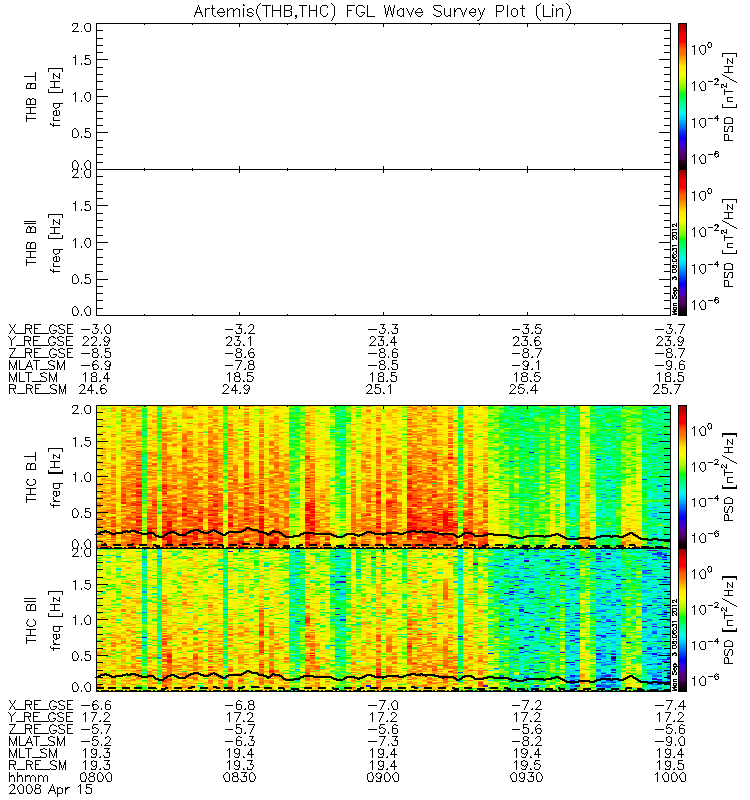Click the 'hhmm' time row label
Viewport: 750px width, 800px height.
tap(29, 778)
